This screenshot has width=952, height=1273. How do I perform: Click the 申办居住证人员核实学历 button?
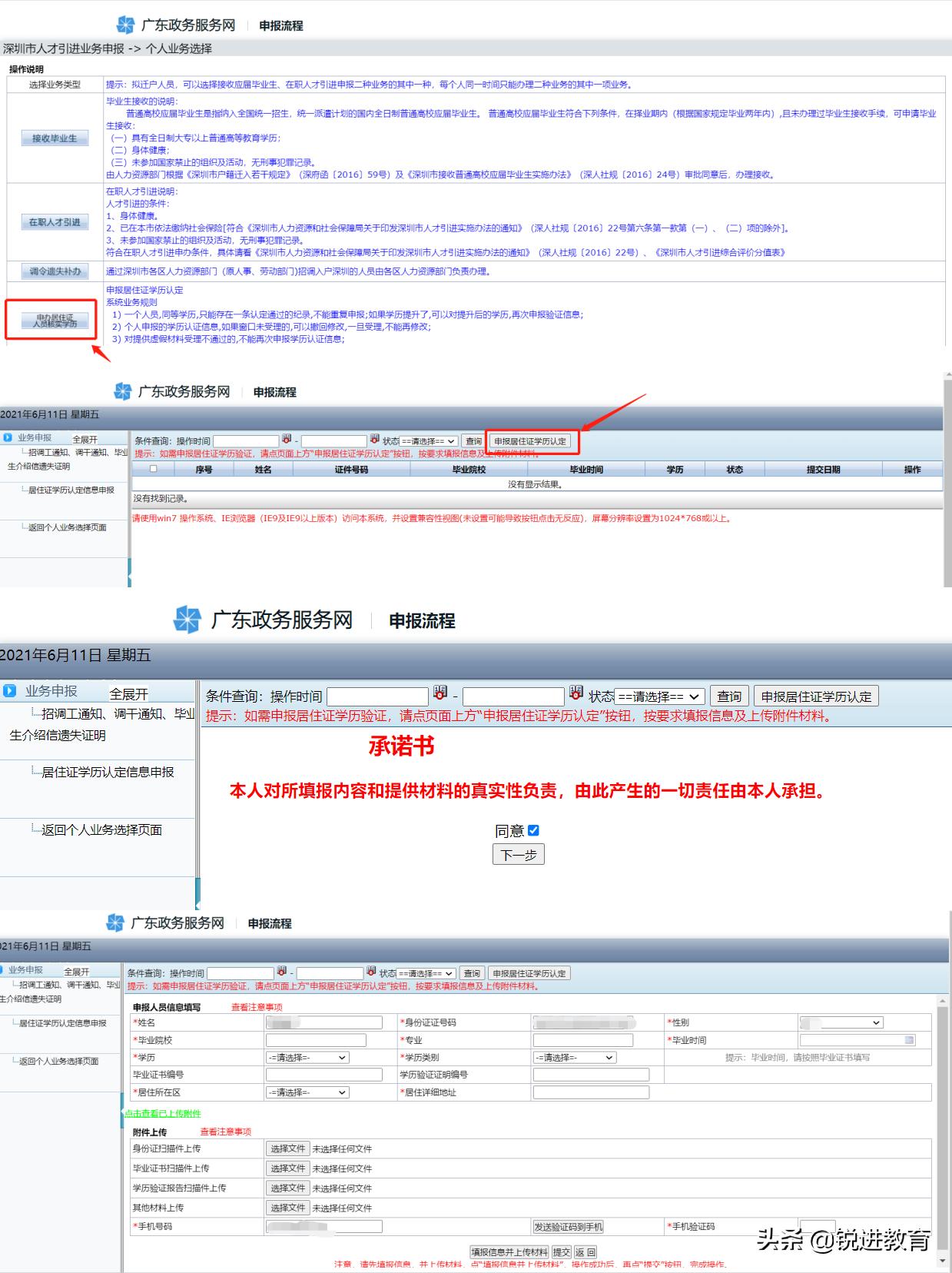55,321
